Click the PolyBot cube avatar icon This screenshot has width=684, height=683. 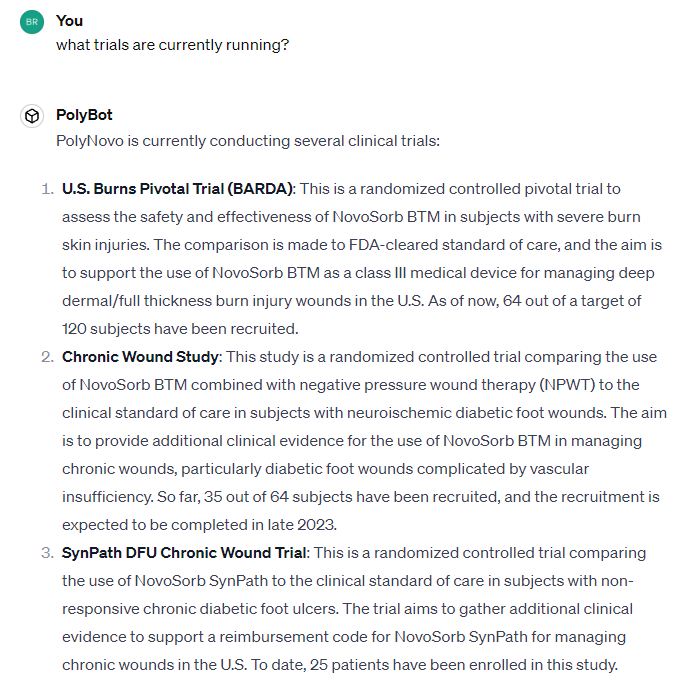pos(32,117)
